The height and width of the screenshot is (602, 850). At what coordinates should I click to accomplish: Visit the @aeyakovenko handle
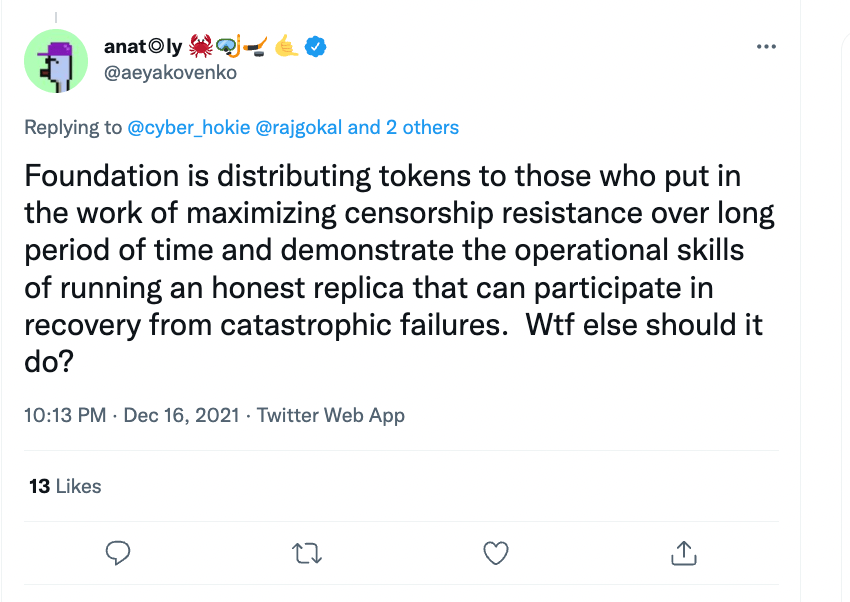click(x=170, y=72)
